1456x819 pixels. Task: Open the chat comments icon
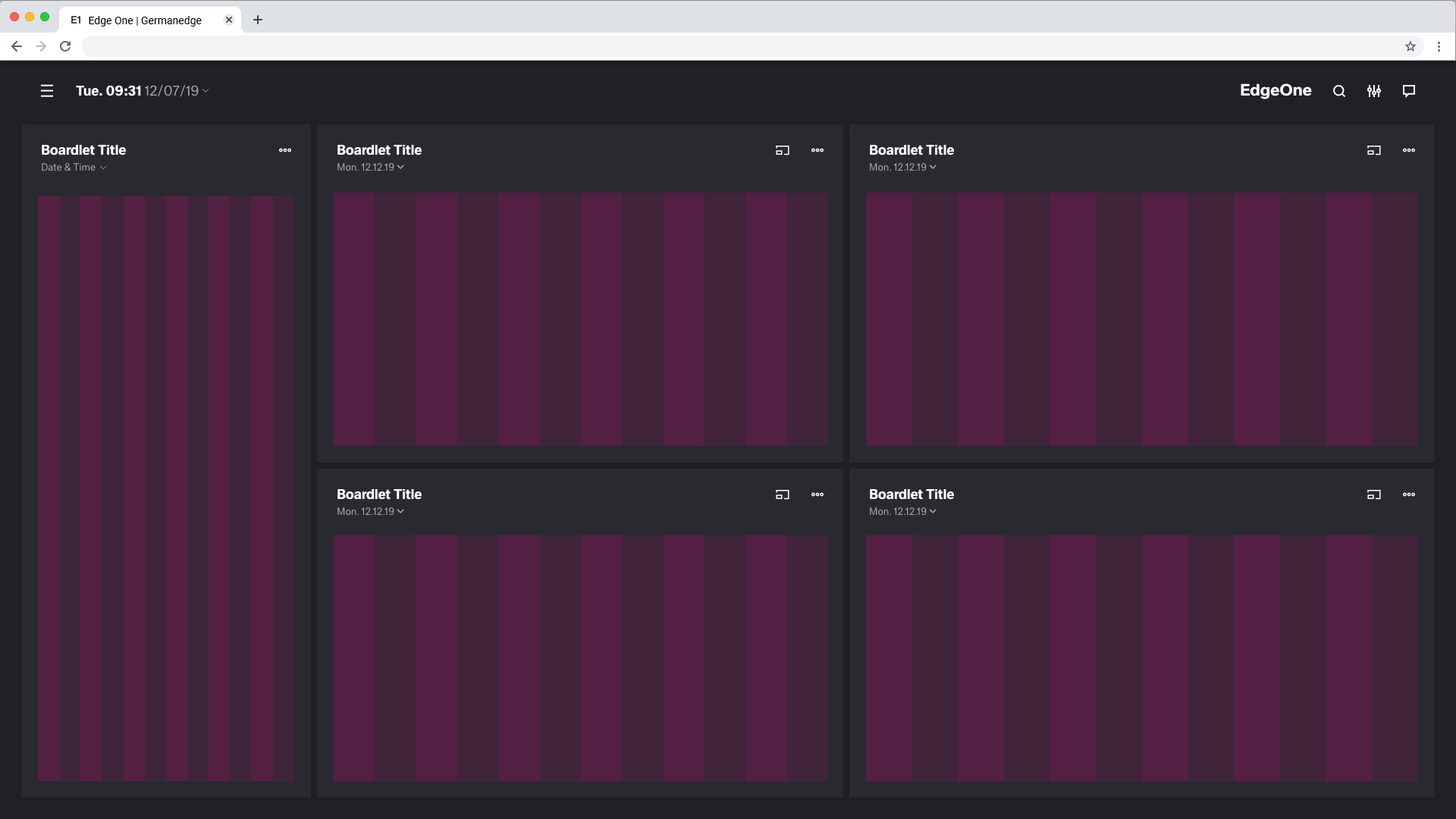(1409, 91)
